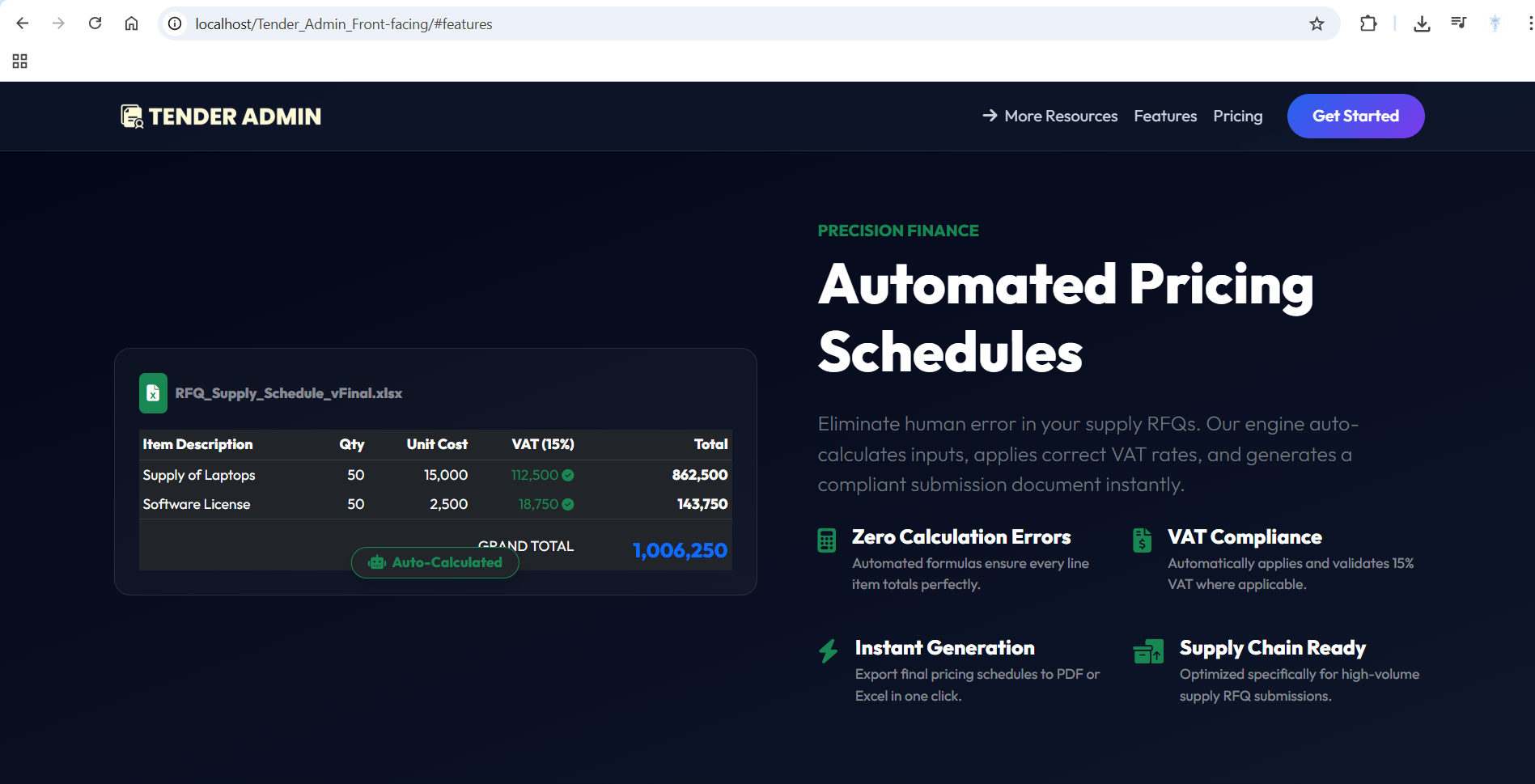Reload the page using the refresh button

click(x=95, y=23)
